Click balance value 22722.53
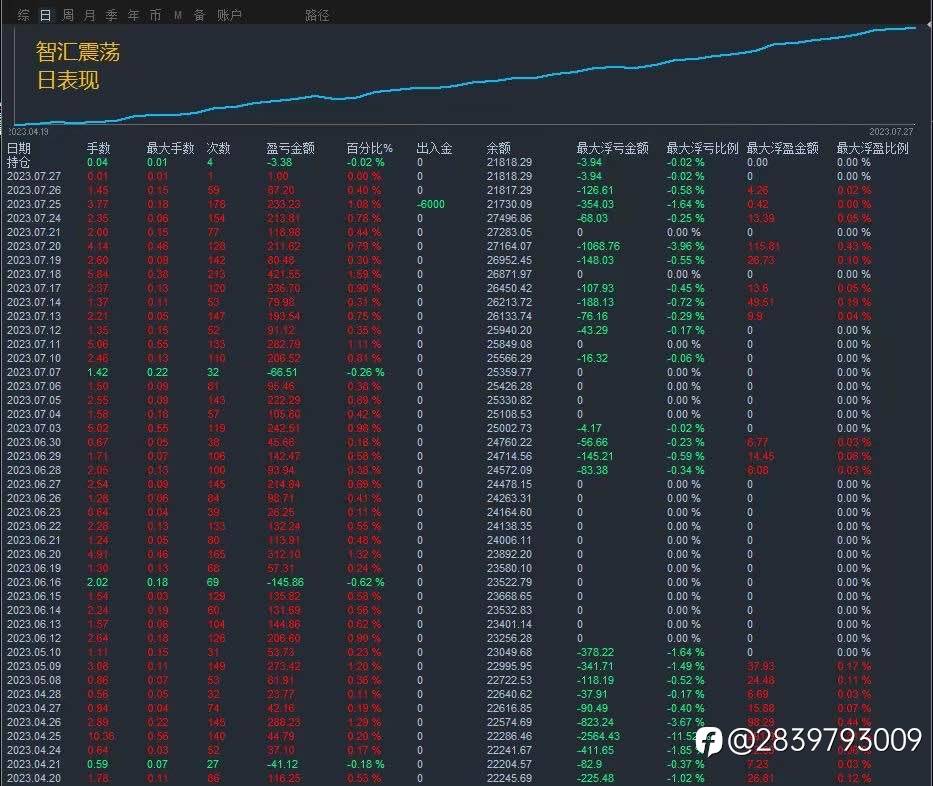933x786 pixels. click(x=509, y=680)
